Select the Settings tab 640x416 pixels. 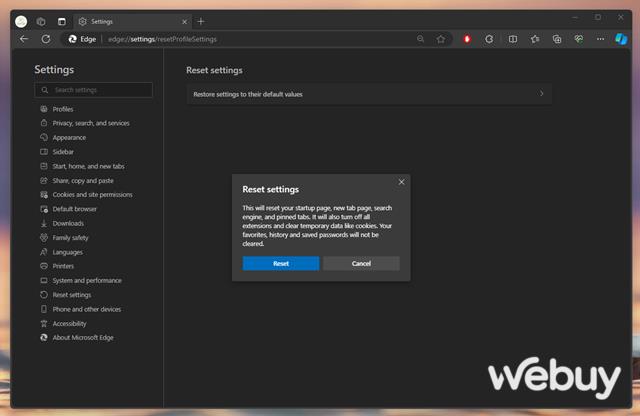132,22
